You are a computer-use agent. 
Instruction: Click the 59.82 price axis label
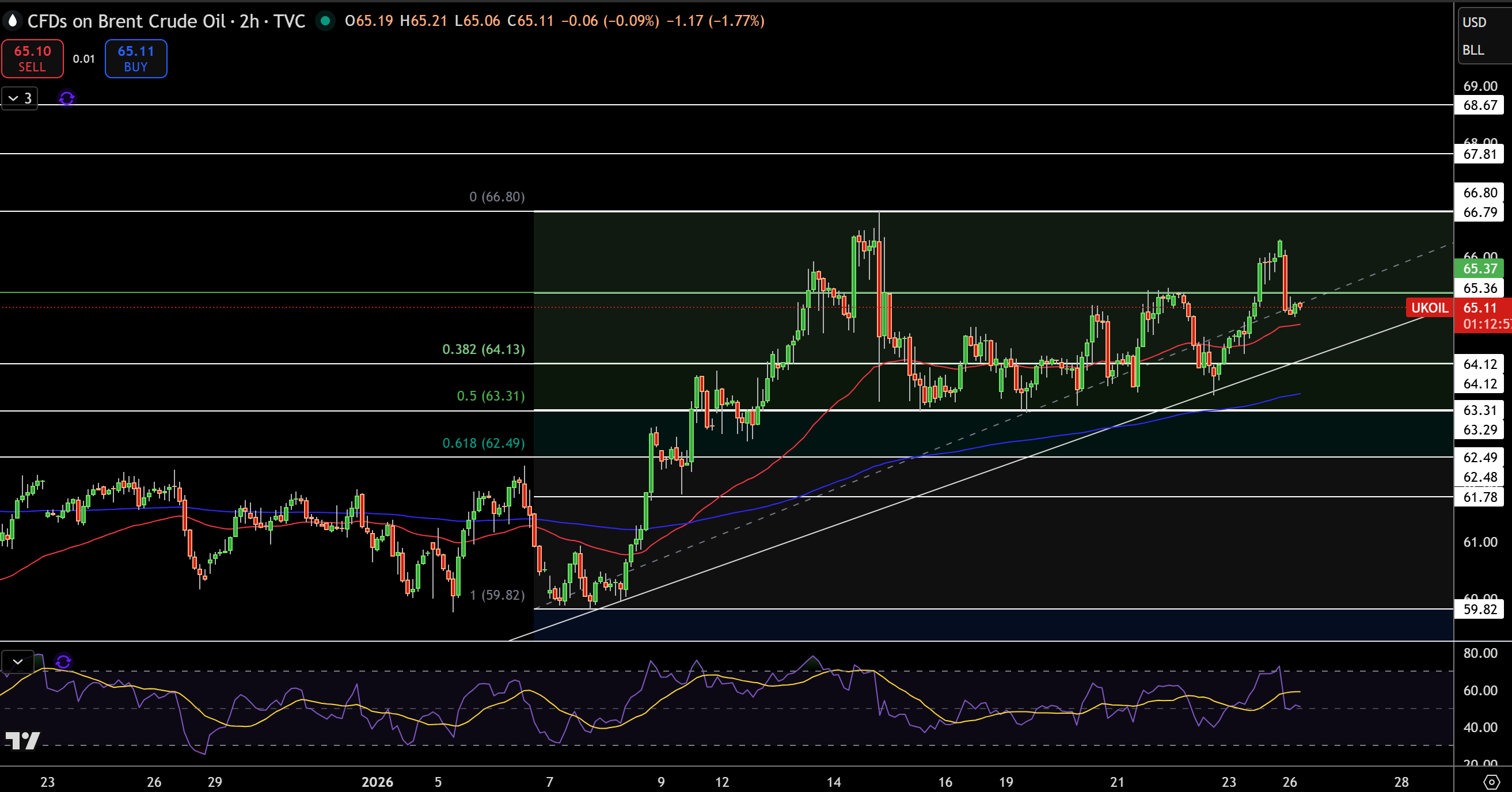pos(1480,609)
